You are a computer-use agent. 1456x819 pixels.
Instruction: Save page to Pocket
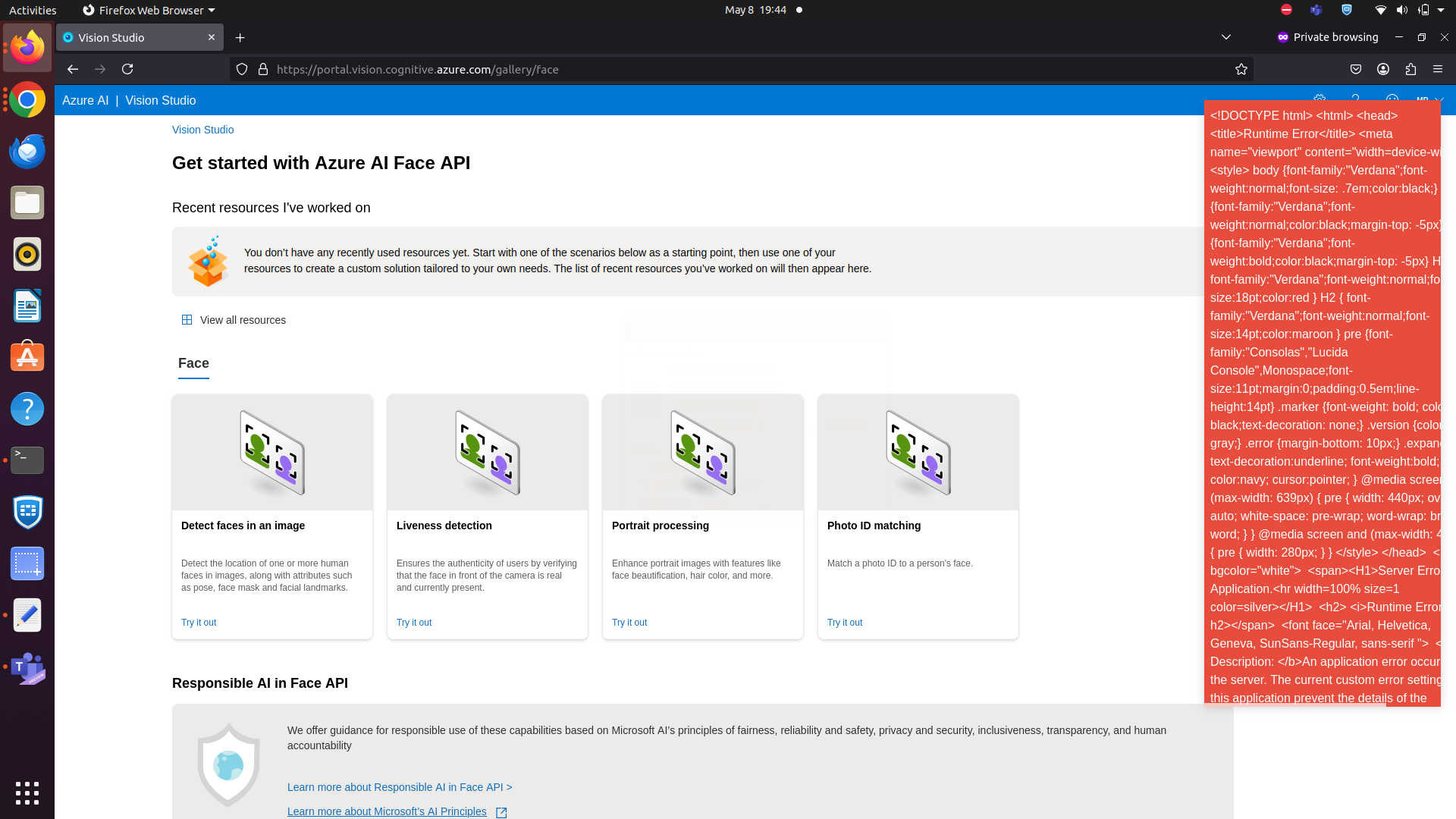pyautogui.click(x=1356, y=69)
